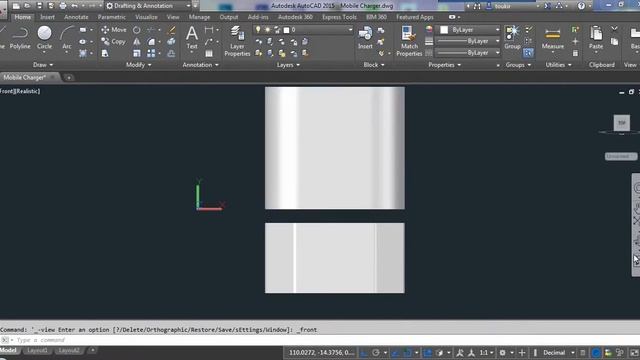Click the rectangular Array tool icon
Screen dimensions: 640x360
151,53
